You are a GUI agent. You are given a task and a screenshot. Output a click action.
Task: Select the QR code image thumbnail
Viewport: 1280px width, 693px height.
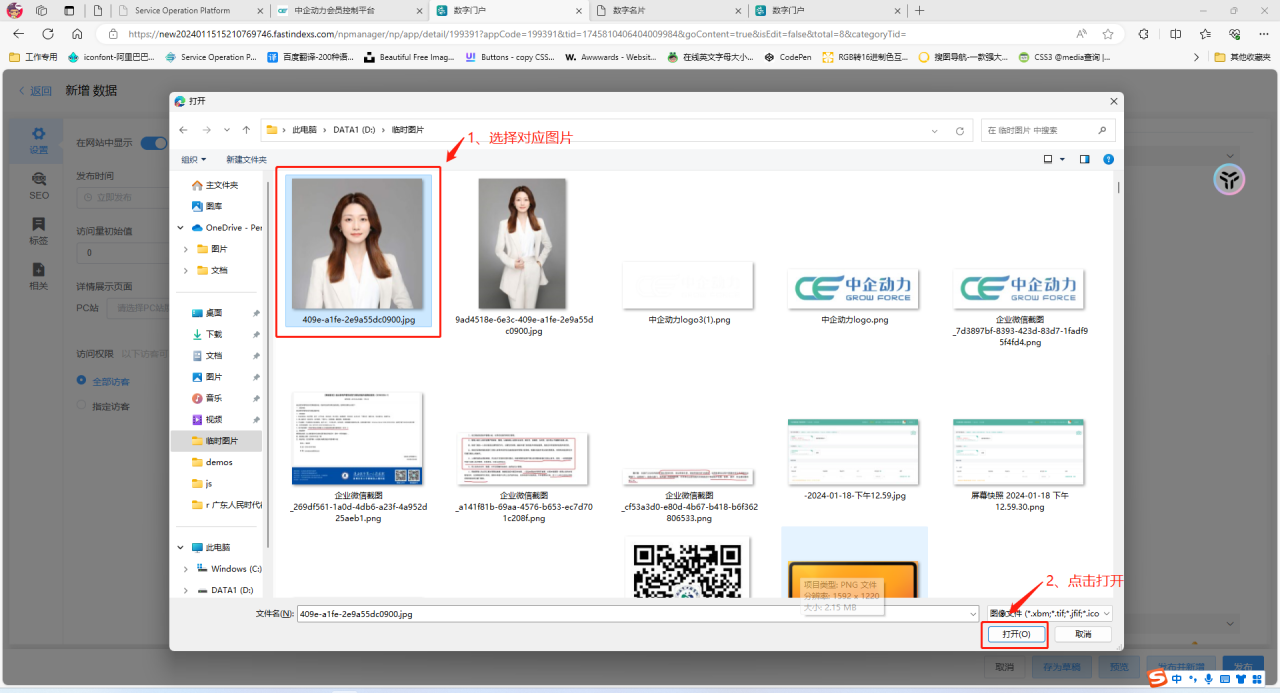688,568
